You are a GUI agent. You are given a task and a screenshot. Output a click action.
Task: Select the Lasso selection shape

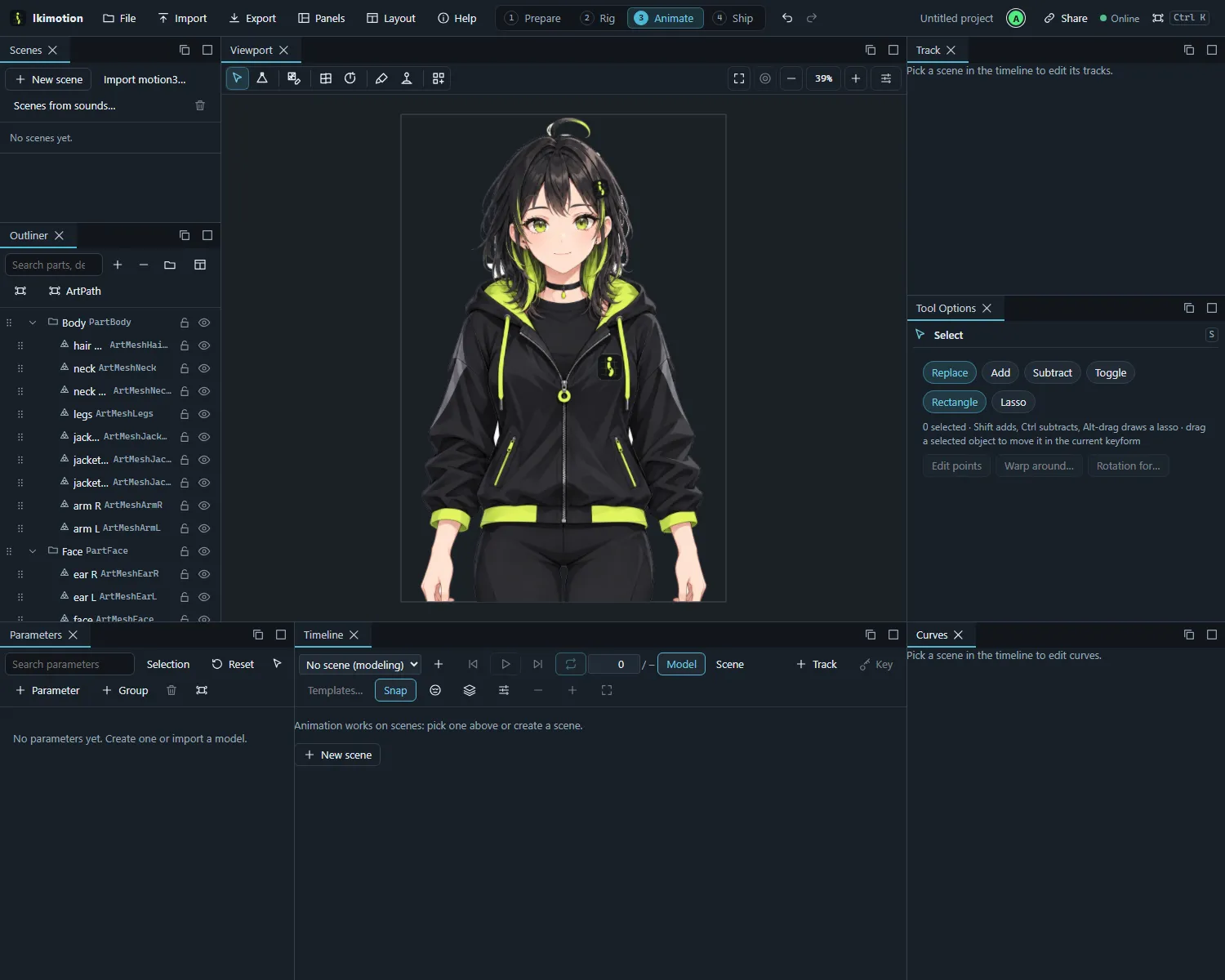pyautogui.click(x=1013, y=402)
